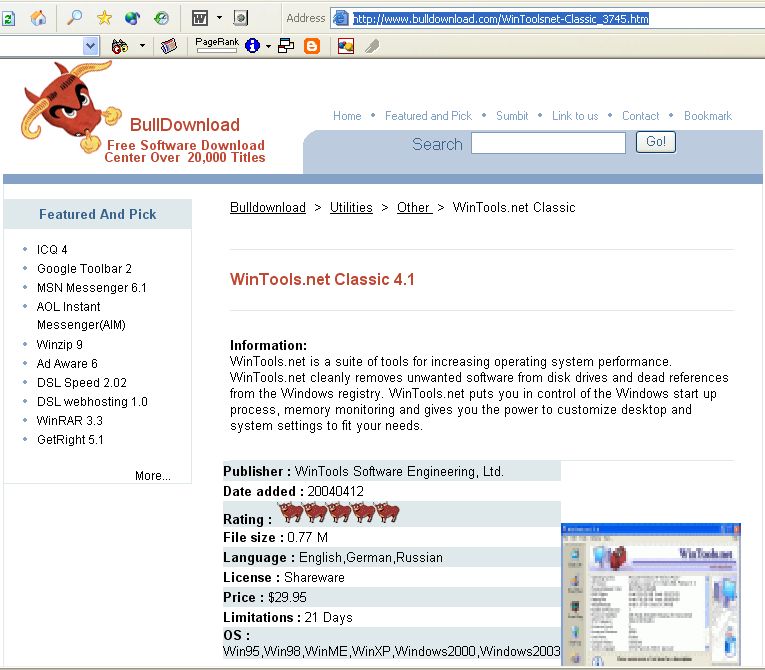Click the Go! search button
Image resolution: width=765 pixels, height=670 pixels.
pos(656,142)
